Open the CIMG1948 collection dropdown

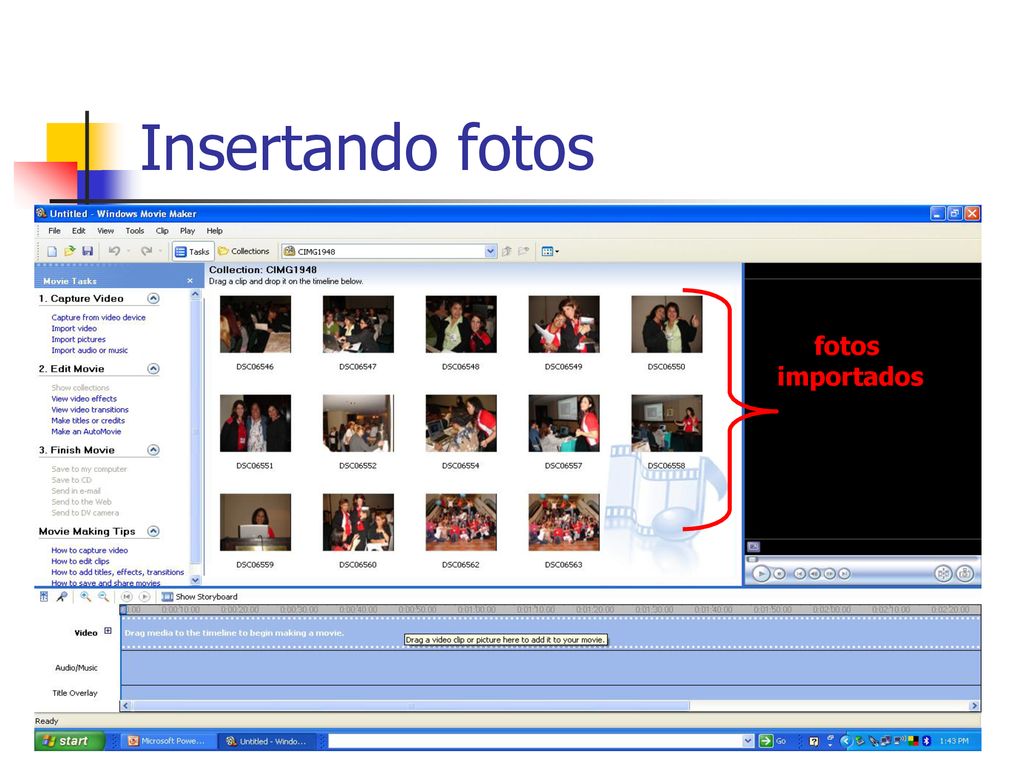coord(490,251)
